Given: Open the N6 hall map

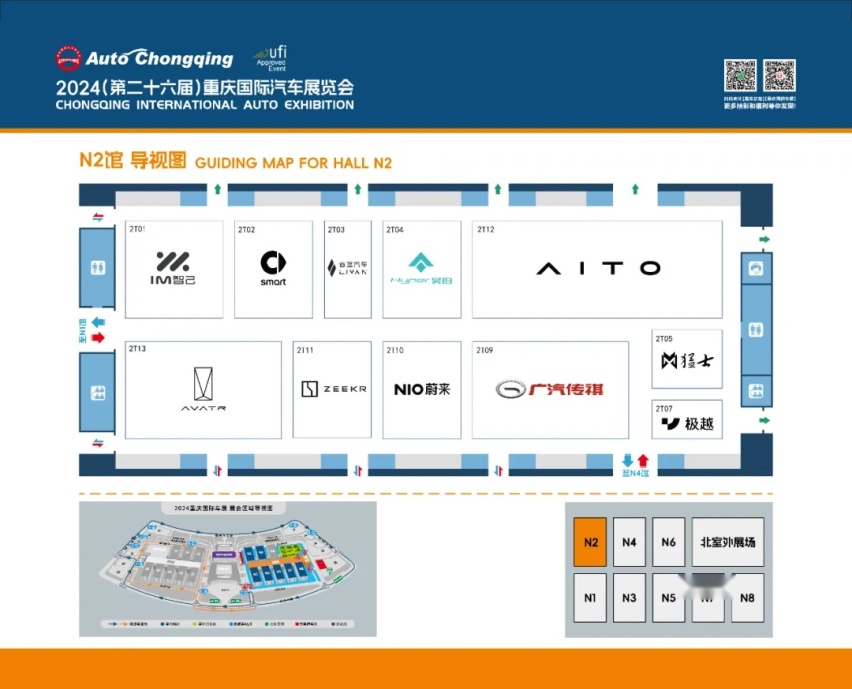Looking at the screenshot, I should [668, 542].
